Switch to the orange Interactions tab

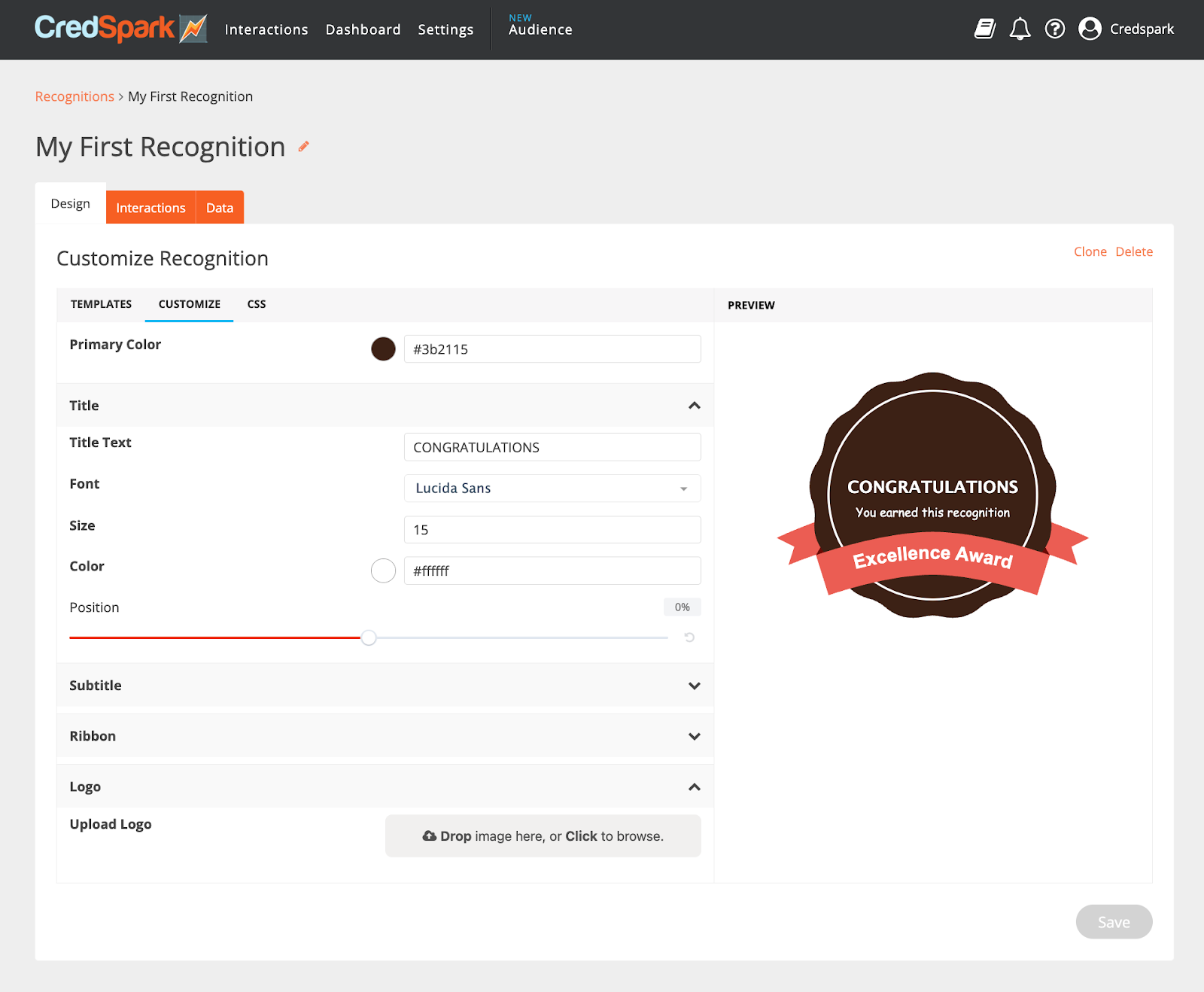click(150, 208)
